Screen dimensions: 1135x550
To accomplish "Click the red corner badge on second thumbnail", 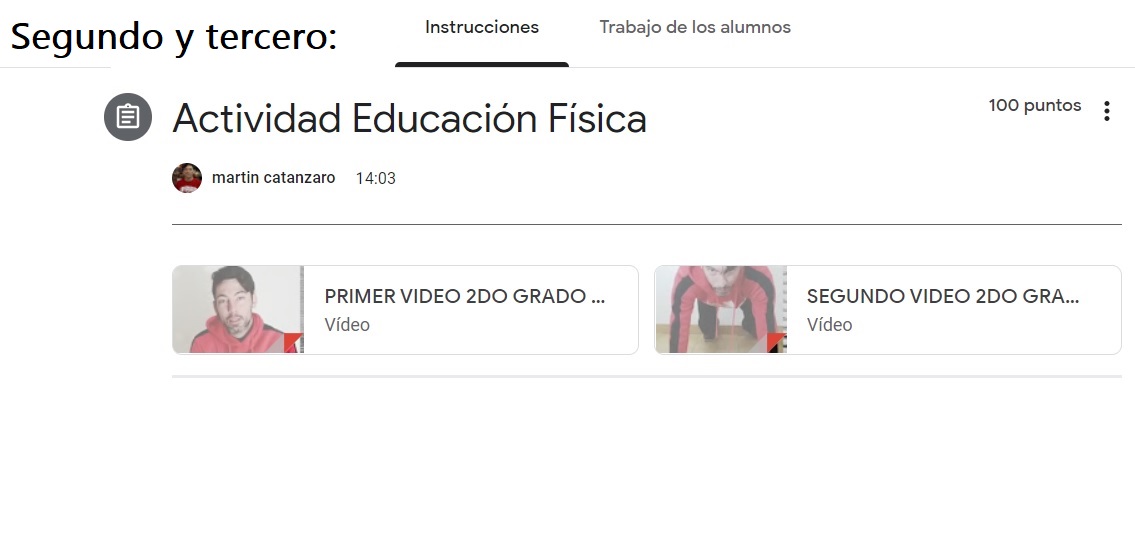I will click(775, 343).
